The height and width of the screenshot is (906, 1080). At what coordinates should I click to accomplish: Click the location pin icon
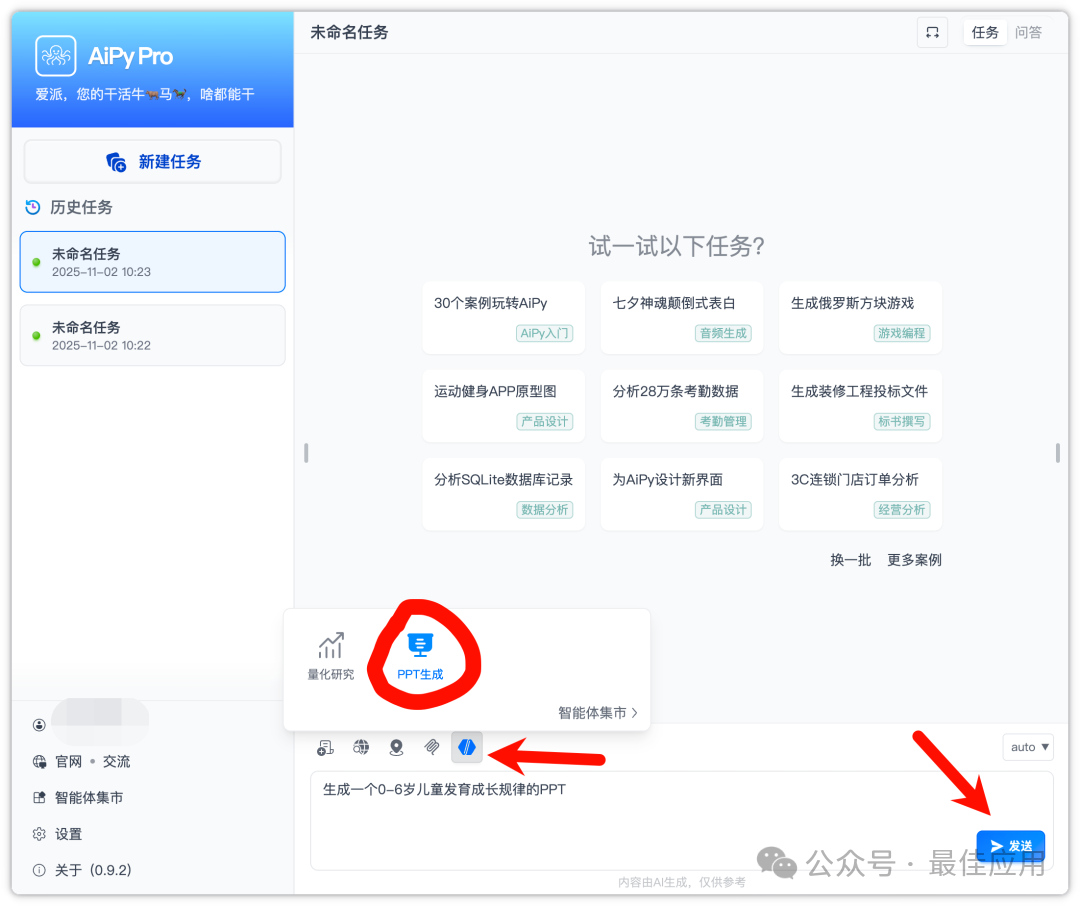[x=395, y=746]
